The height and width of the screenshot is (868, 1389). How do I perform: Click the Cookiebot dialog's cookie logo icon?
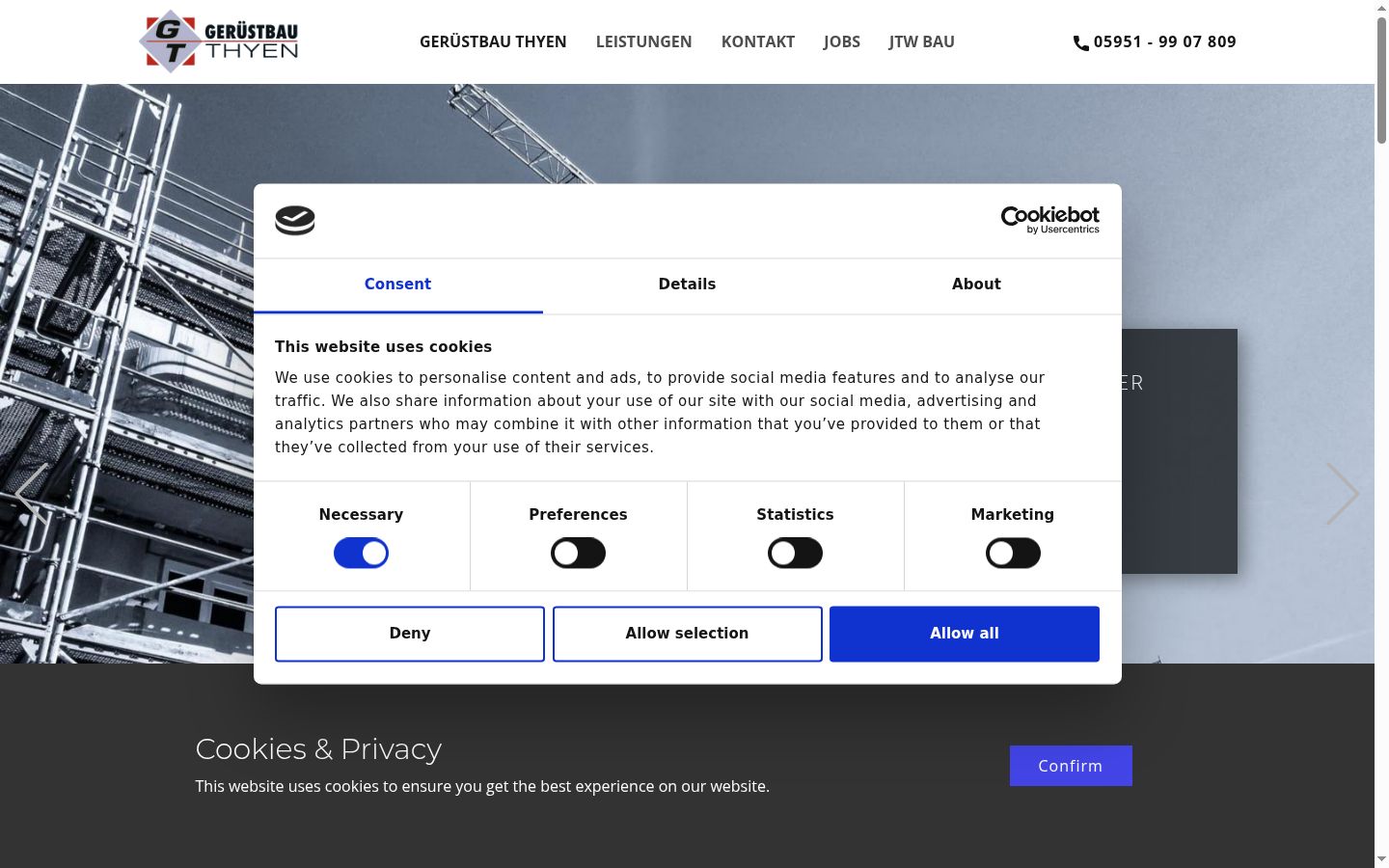click(x=295, y=221)
